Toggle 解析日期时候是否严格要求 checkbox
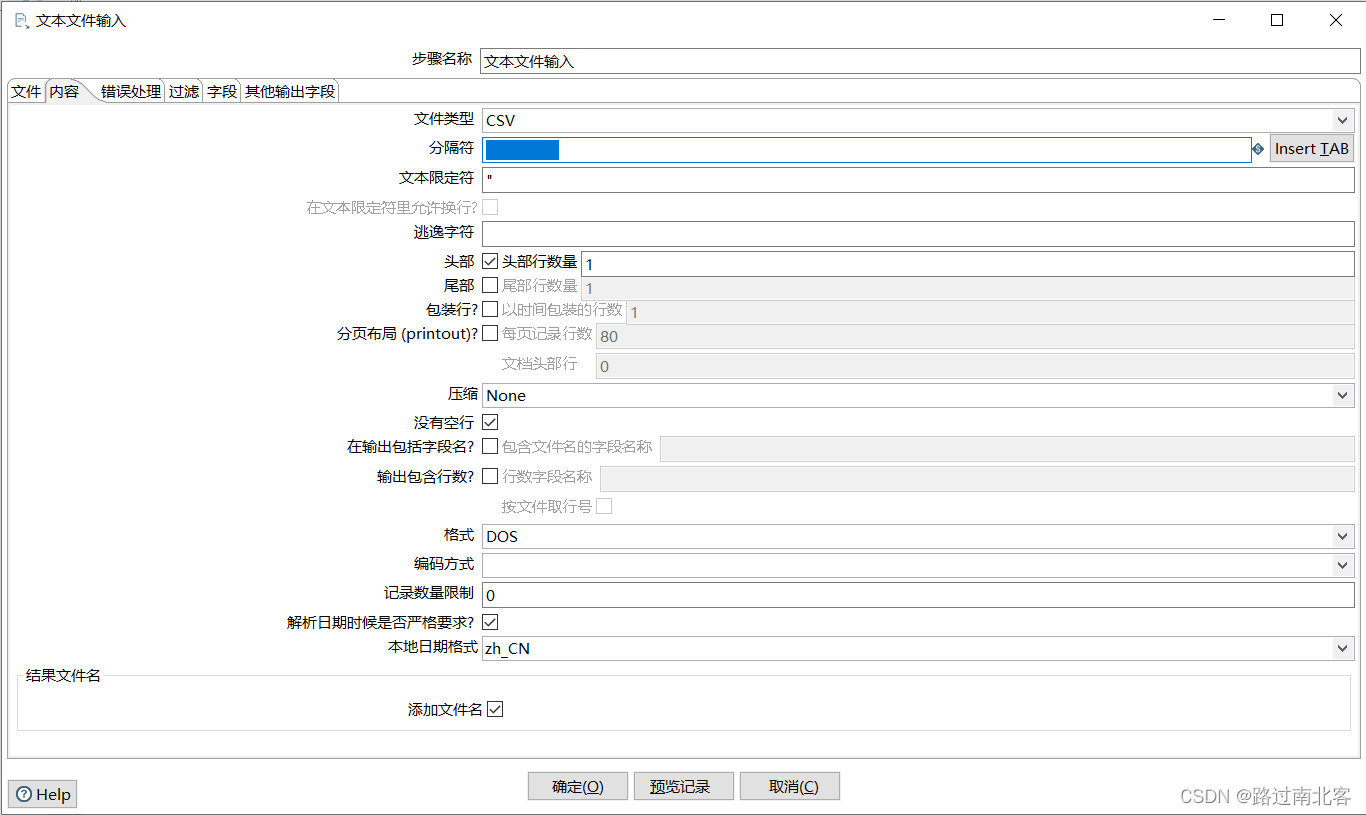This screenshot has width=1366, height=815. tap(490, 622)
